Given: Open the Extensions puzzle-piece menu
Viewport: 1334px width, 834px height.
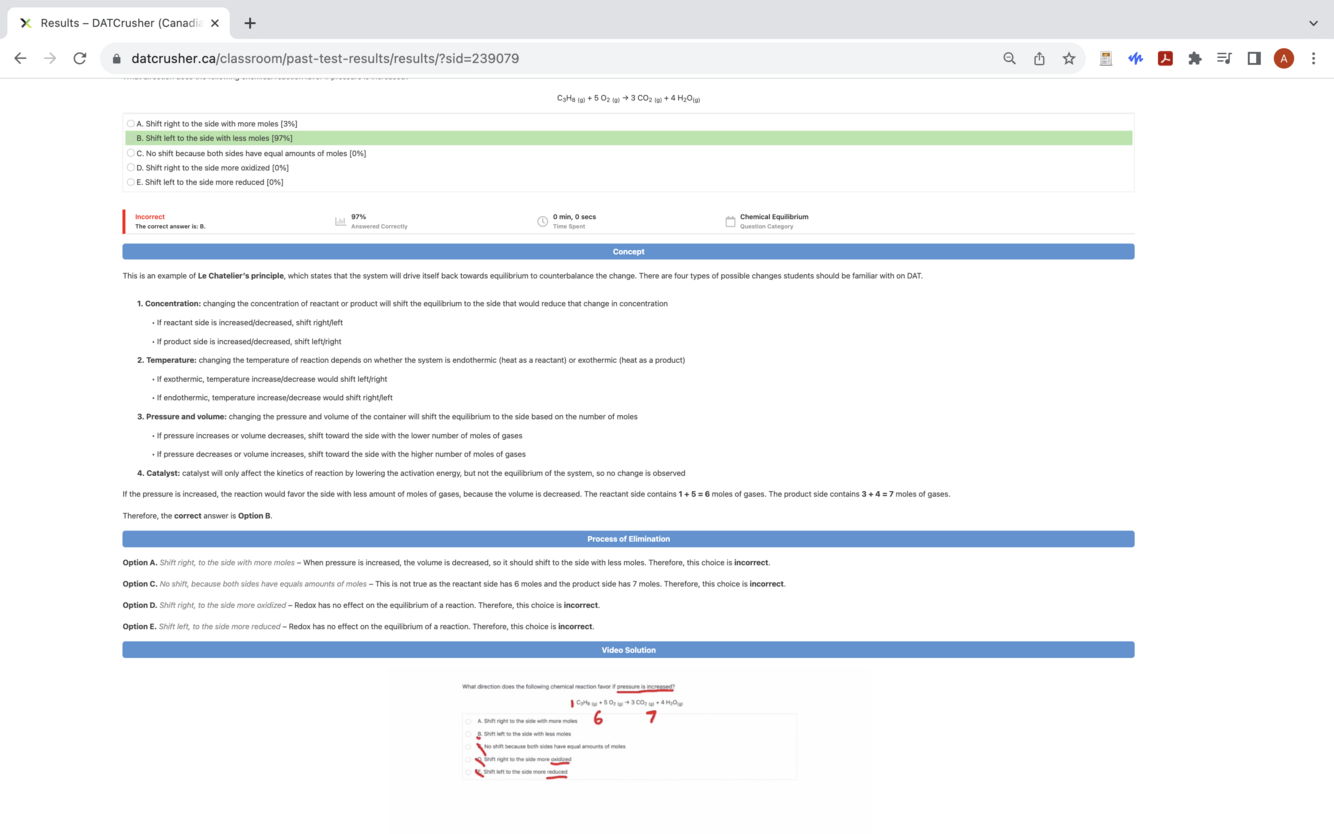Looking at the screenshot, I should click(x=1194, y=59).
